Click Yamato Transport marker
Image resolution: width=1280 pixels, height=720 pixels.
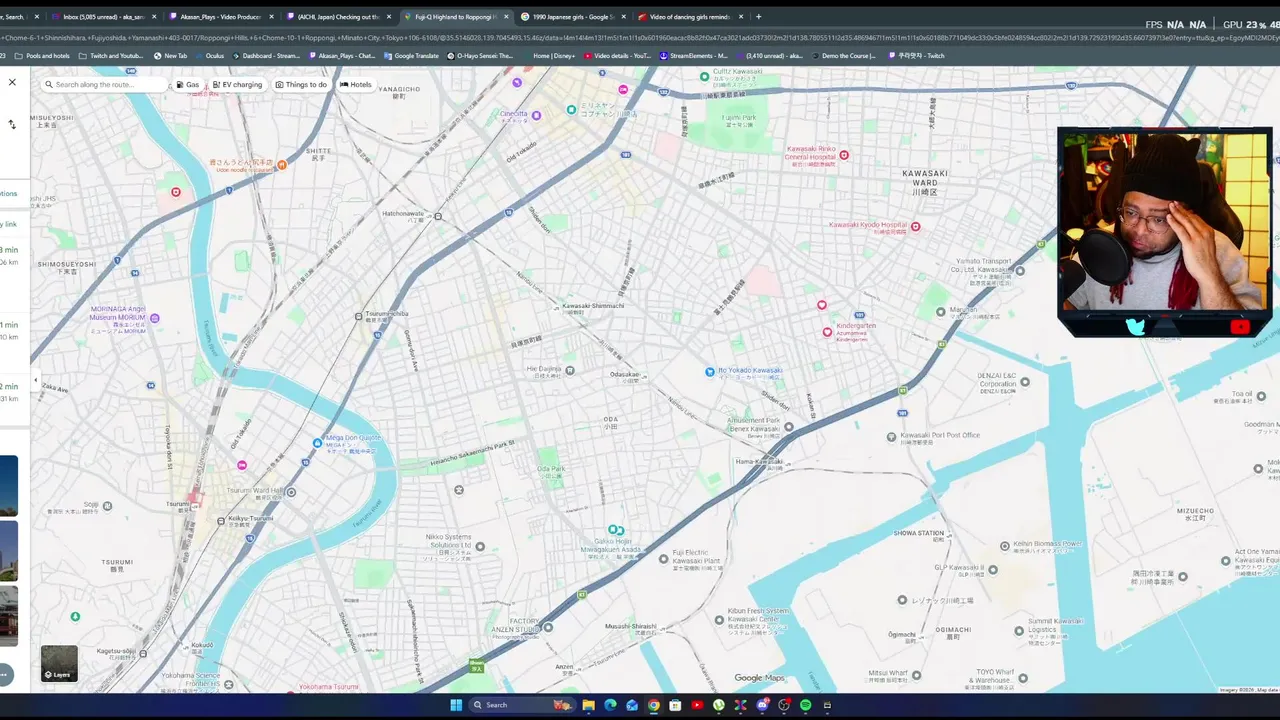point(1019,270)
